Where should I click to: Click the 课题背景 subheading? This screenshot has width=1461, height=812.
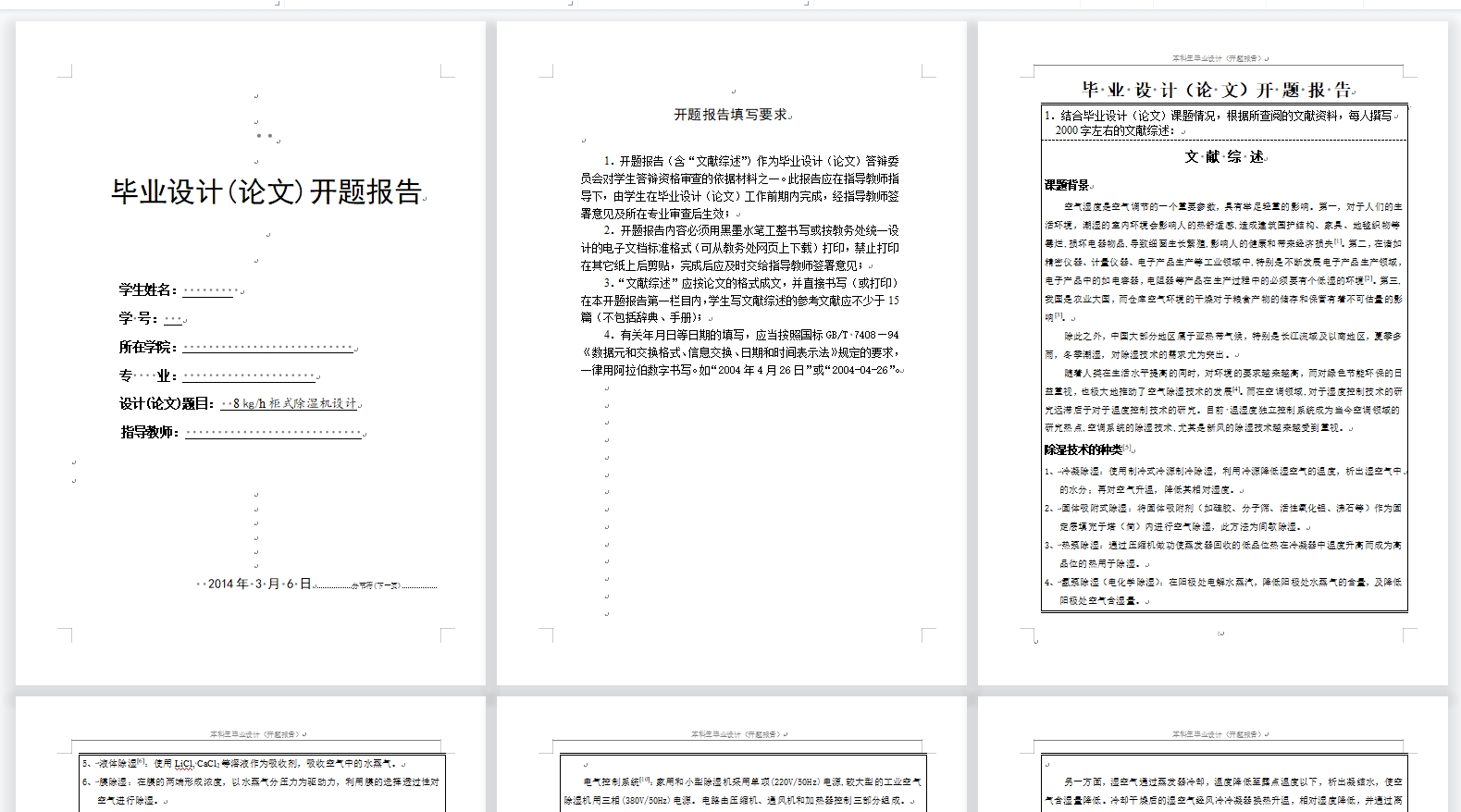[1067, 185]
